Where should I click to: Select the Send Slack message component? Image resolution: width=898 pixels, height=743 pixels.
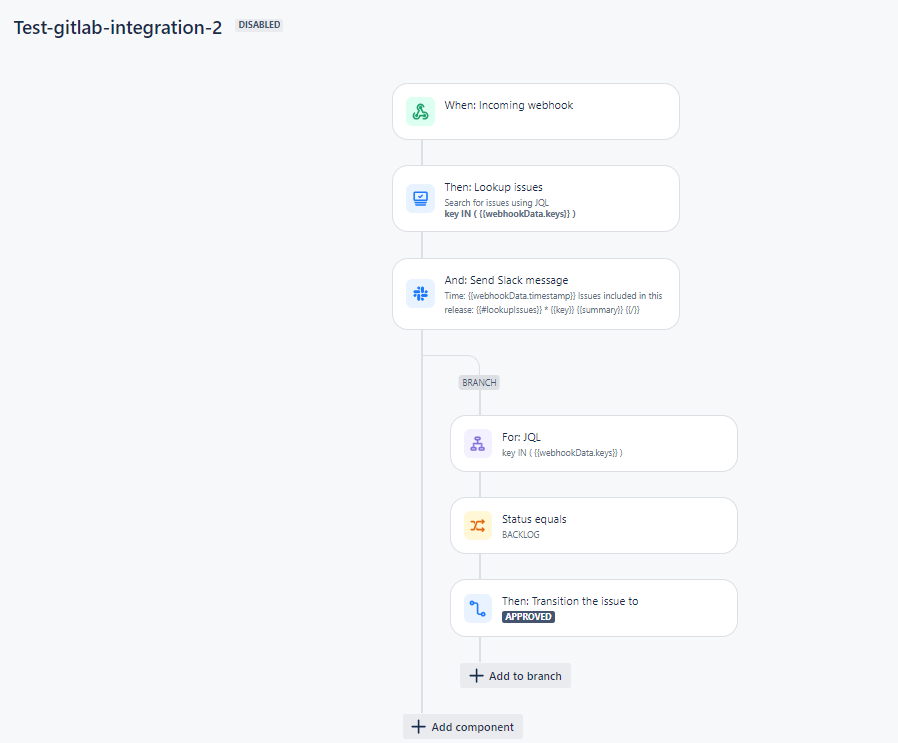[560, 294]
